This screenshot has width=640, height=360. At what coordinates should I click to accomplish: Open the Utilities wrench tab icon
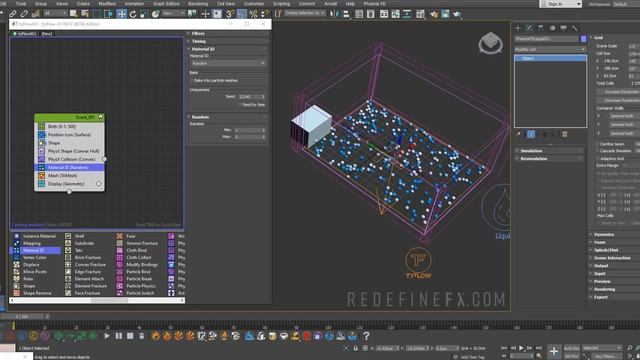point(575,28)
